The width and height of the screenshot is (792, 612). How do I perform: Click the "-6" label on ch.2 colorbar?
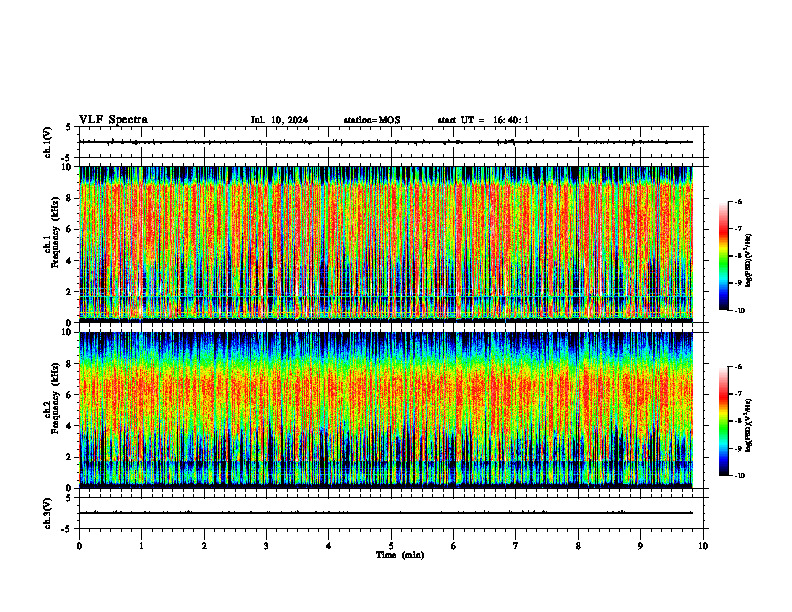click(738, 367)
